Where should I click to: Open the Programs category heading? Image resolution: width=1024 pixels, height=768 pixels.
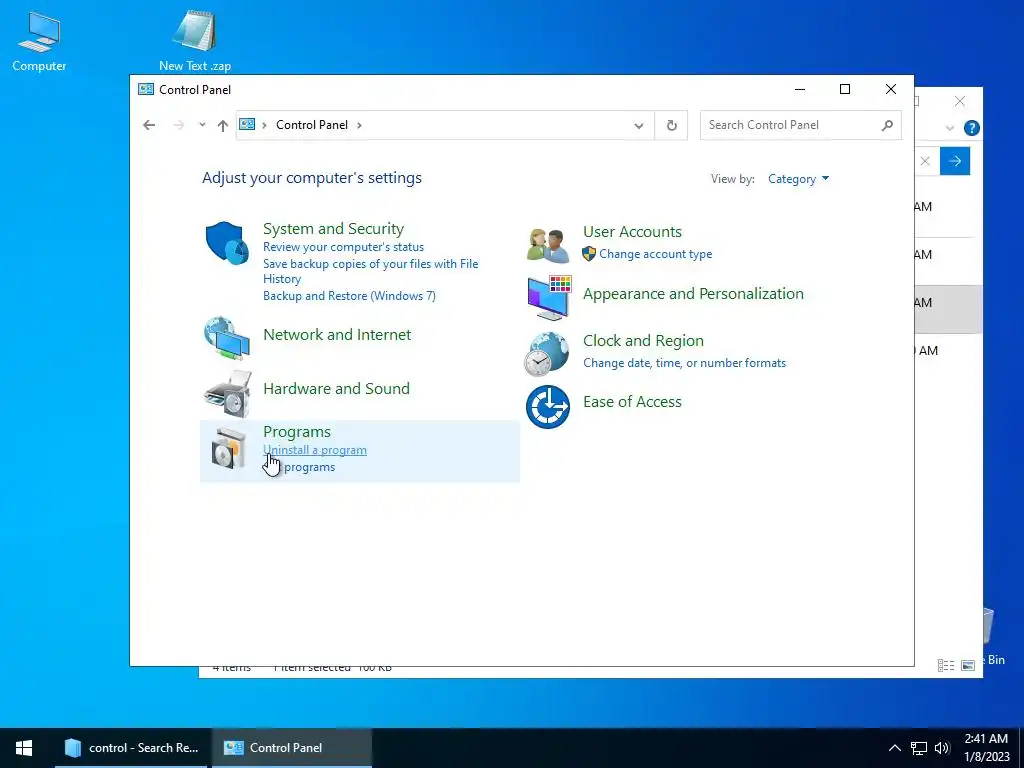(x=296, y=432)
